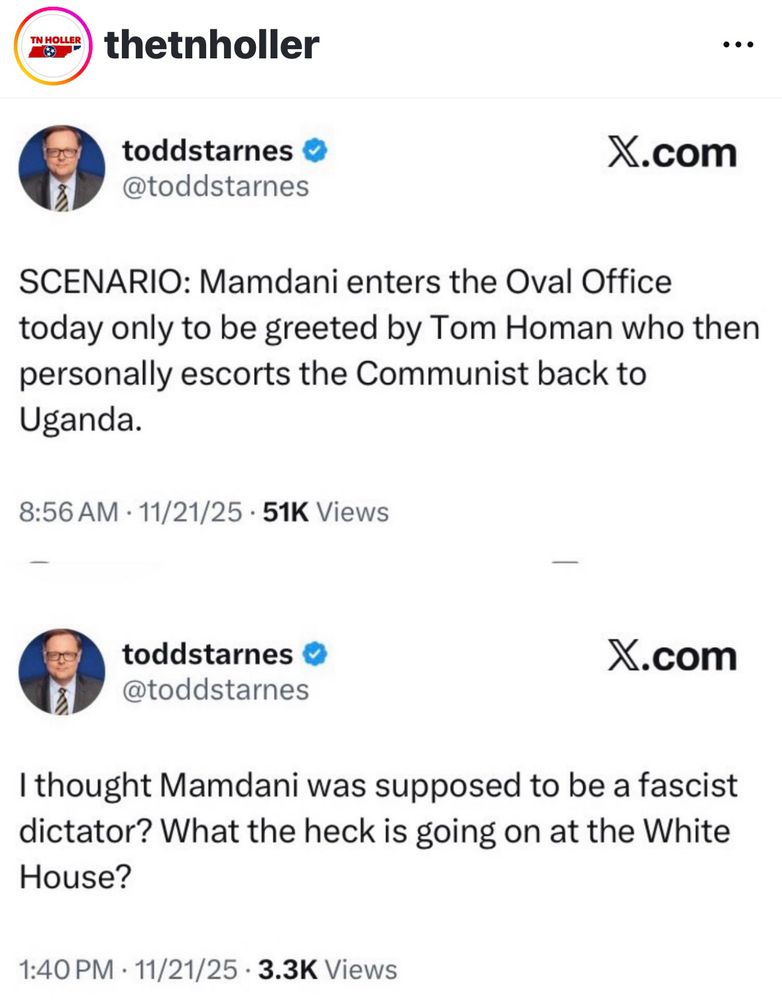Click the second toddstarnes profile photo

pyautogui.click(x=62, y=672)
